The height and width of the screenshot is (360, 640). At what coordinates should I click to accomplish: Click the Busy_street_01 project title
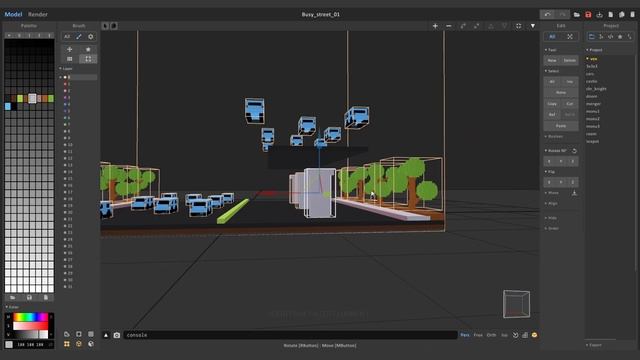pyautogui.click(x=320, y=14)
